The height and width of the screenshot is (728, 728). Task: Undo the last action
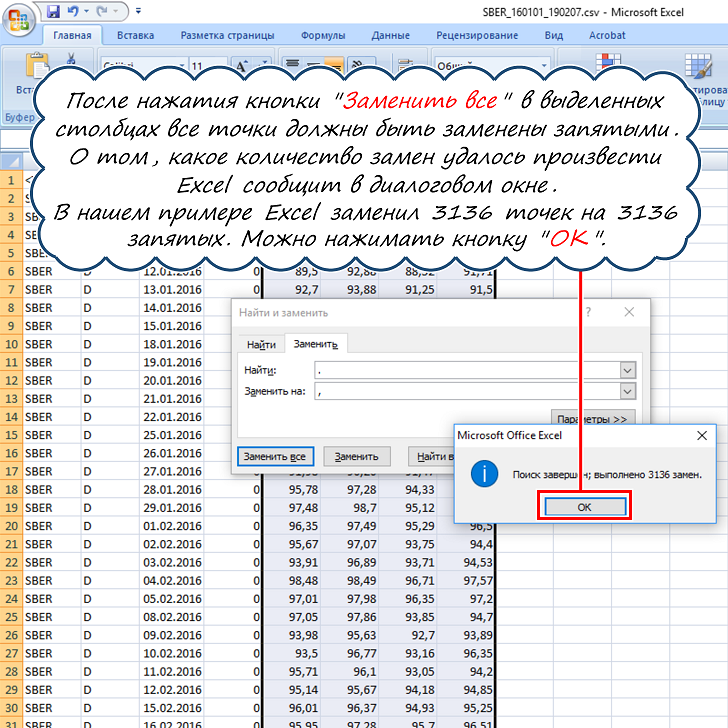click(x=73, y=11)
